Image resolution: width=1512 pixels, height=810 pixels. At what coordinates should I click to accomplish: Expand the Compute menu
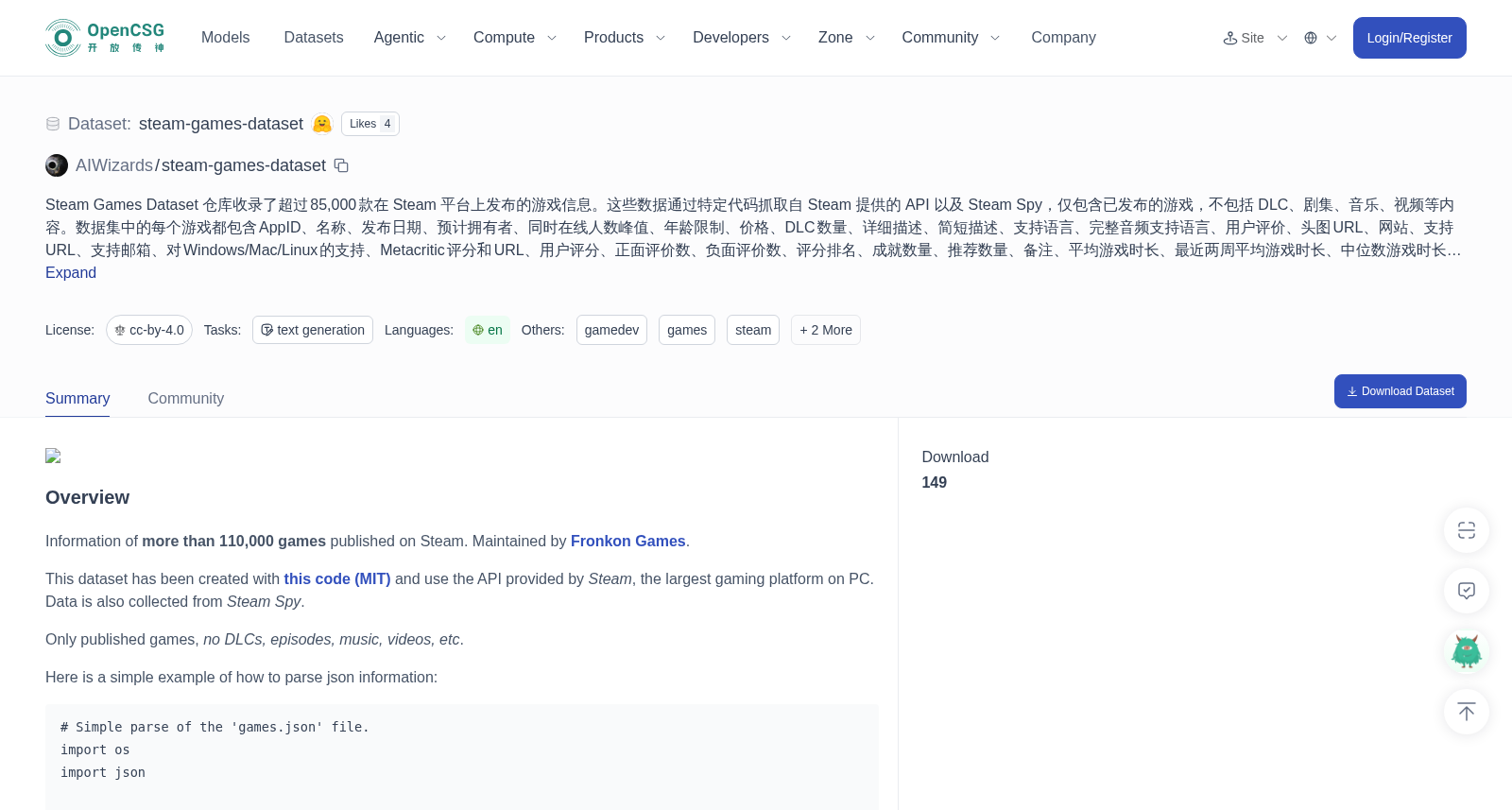(x=515, y=38)
